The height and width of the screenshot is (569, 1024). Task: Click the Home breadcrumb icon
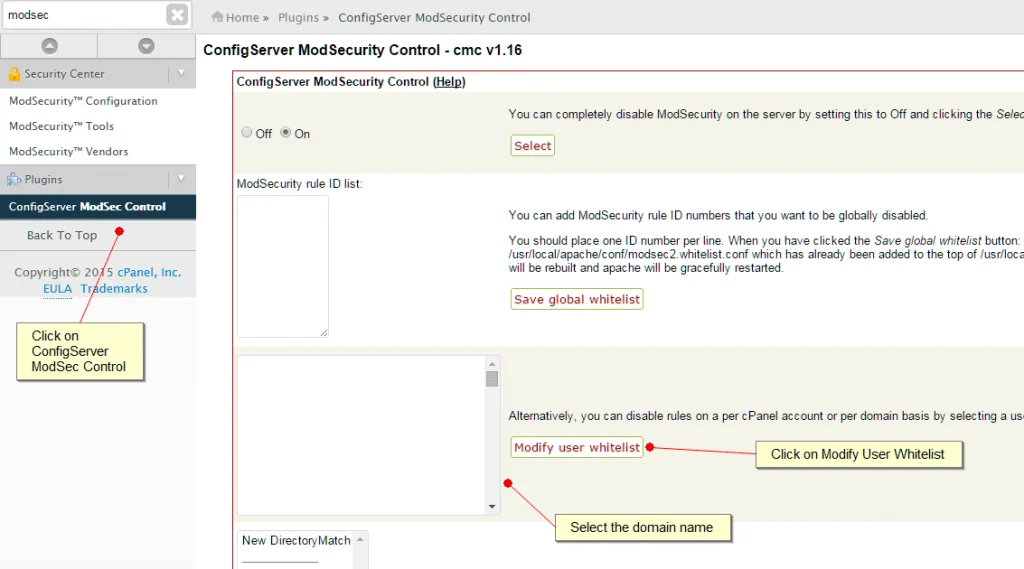(x=217, y=17)
